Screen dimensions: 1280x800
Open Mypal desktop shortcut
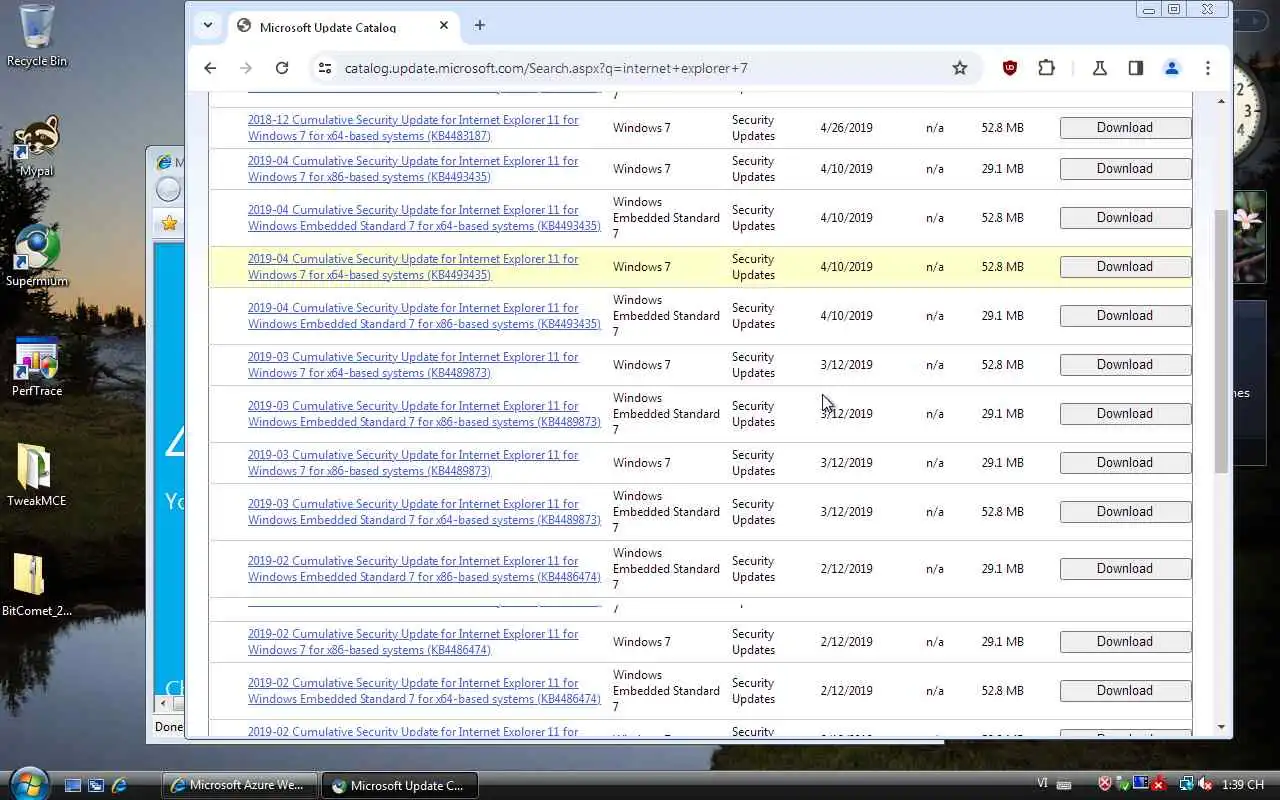(x=37, y=146)
